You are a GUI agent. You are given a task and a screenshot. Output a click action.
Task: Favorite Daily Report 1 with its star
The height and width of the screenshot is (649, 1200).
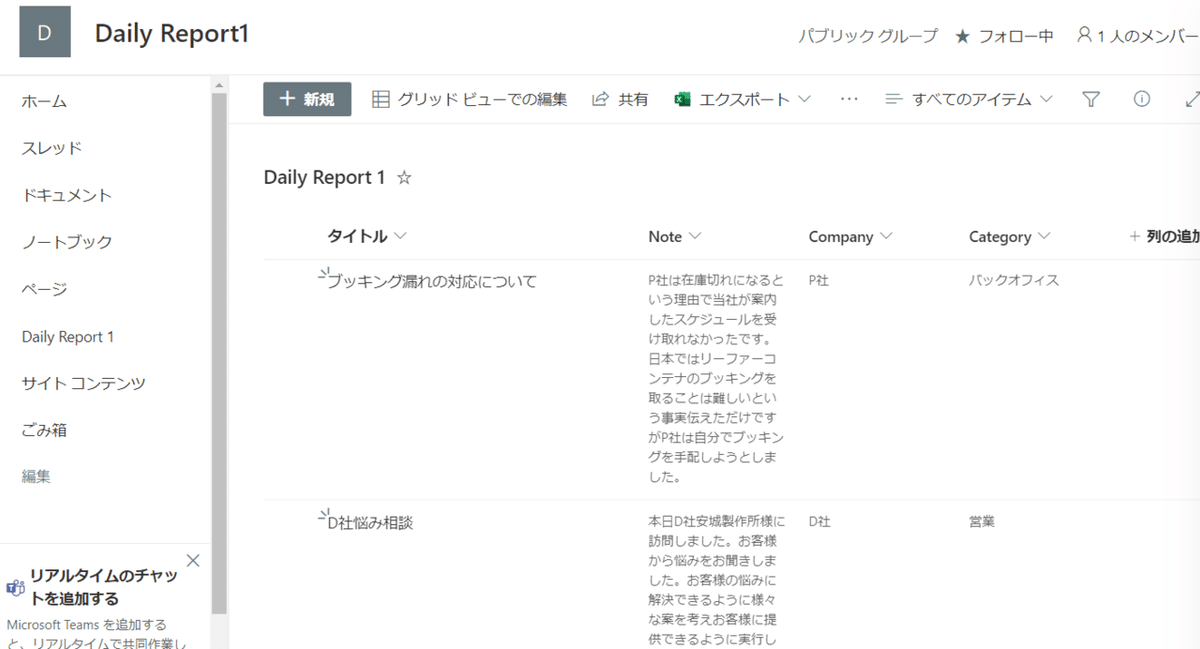[x=404, y=177]
